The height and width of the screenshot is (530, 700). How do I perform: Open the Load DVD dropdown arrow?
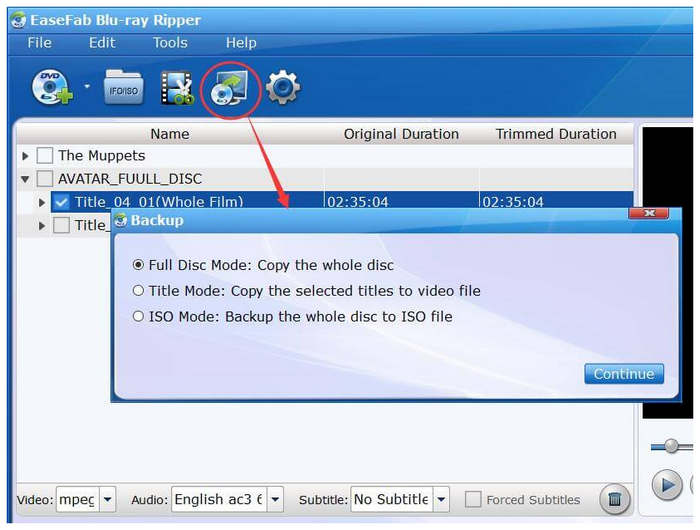pos(87,86)
